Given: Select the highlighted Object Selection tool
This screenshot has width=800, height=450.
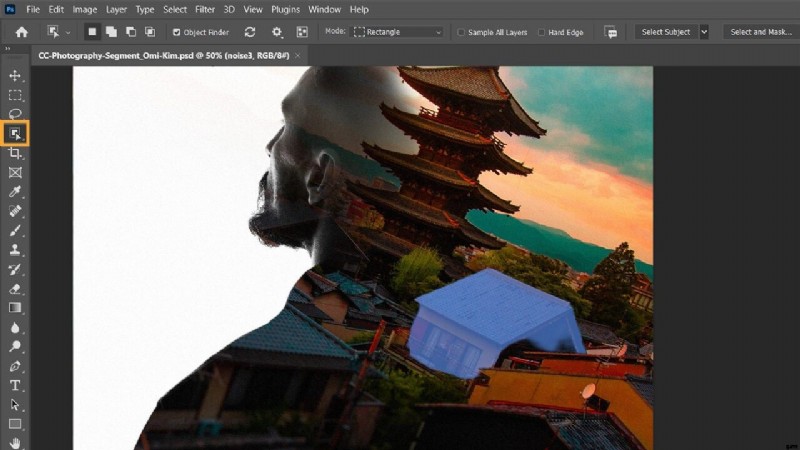Looking at the screenshot, I should point(15,133).
